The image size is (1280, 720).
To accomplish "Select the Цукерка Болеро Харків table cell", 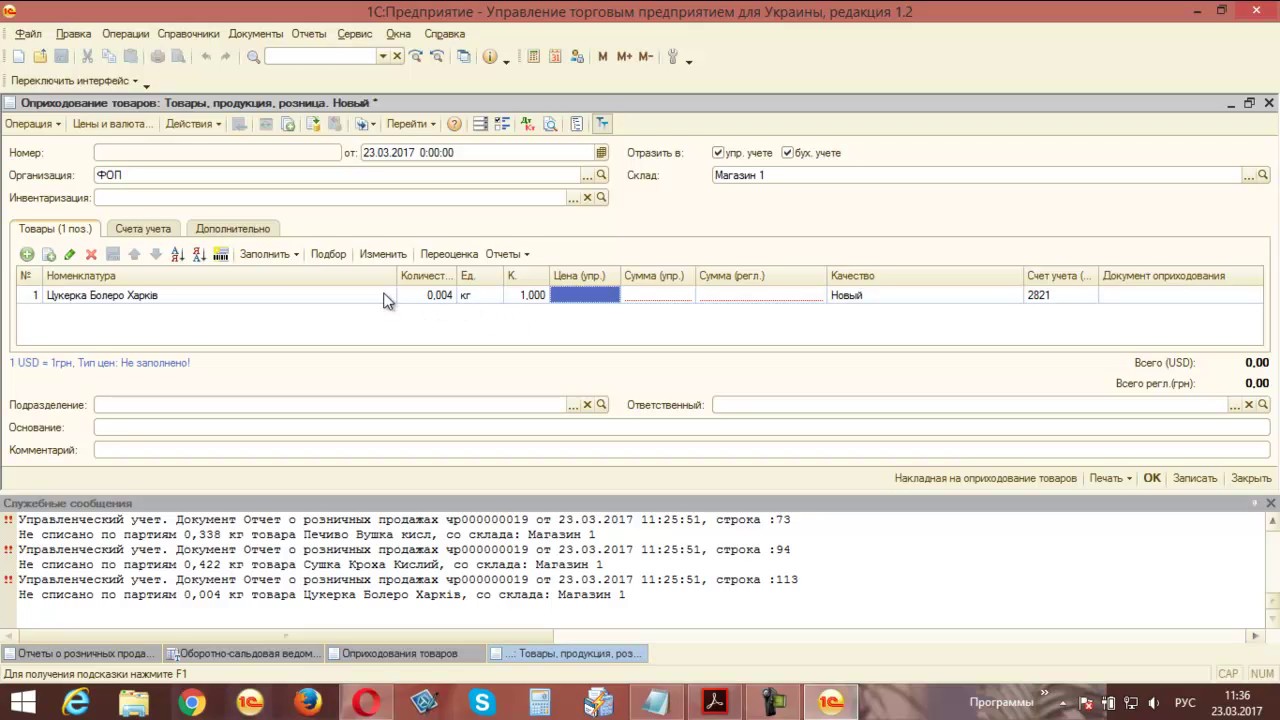I will click(220, 296).
